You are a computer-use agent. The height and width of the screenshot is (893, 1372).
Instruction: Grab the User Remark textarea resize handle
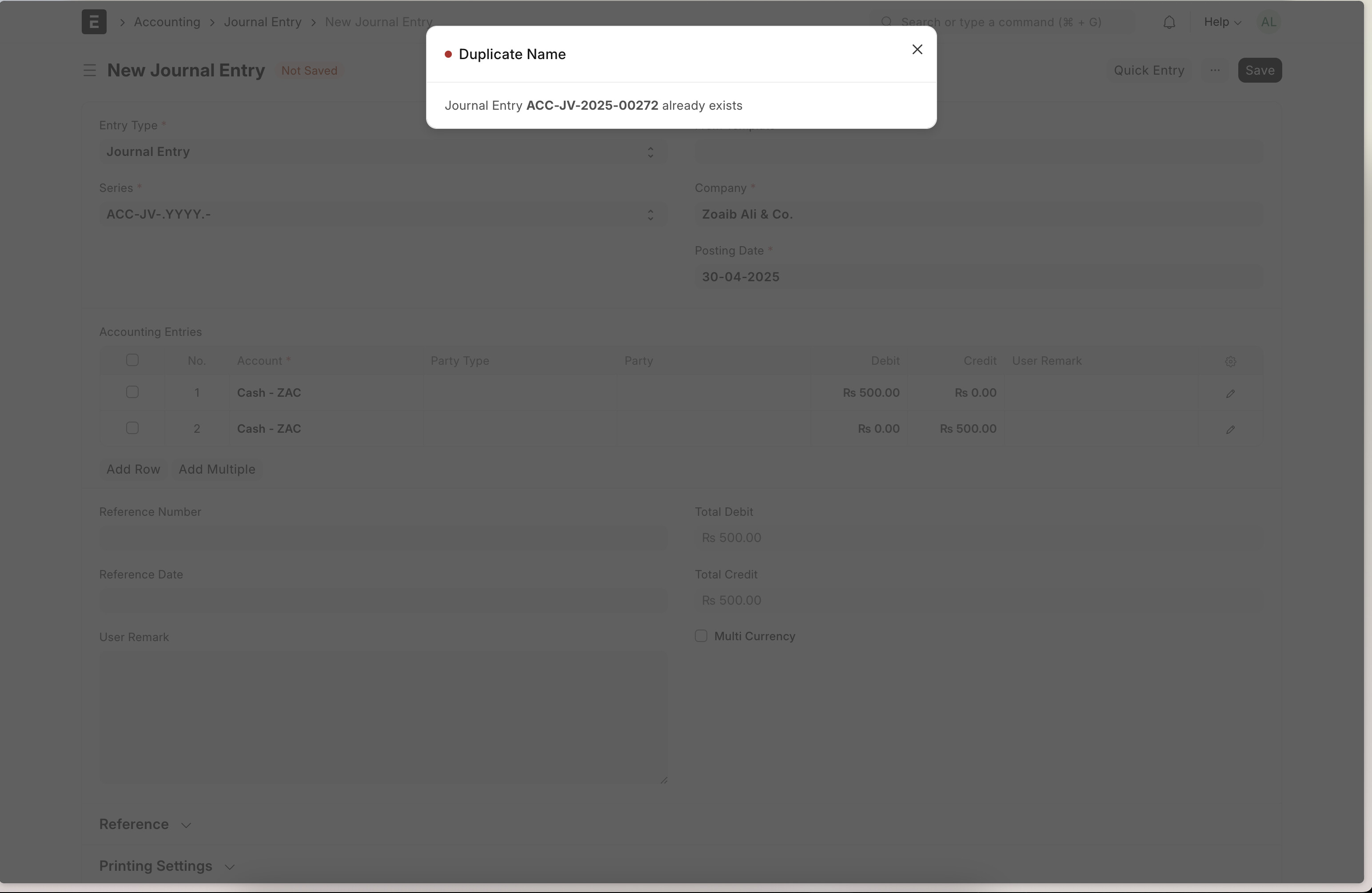pyautogui.click(x=663, y=780)
